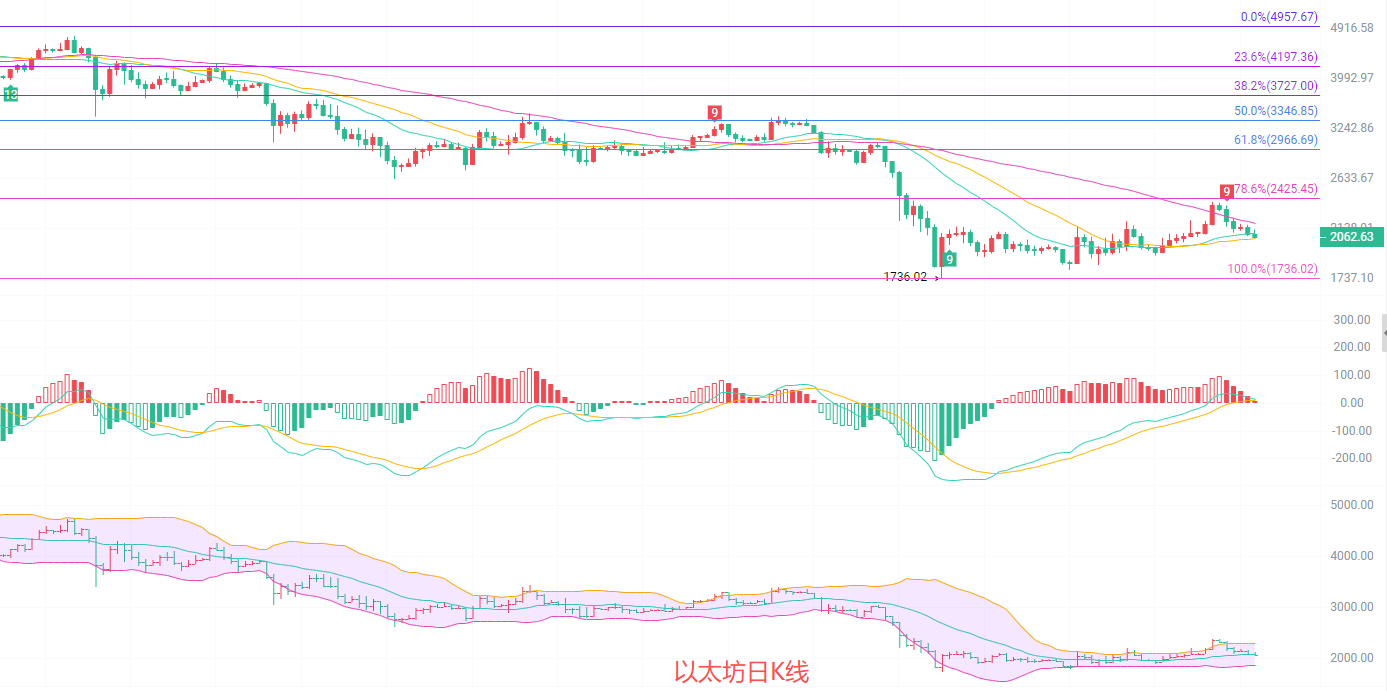Image resolution: width=1387 pixels, height=691 pixels.
Task: Click the 0.00 zero label on MACD axis
Action: click(x=1352, y=403)
